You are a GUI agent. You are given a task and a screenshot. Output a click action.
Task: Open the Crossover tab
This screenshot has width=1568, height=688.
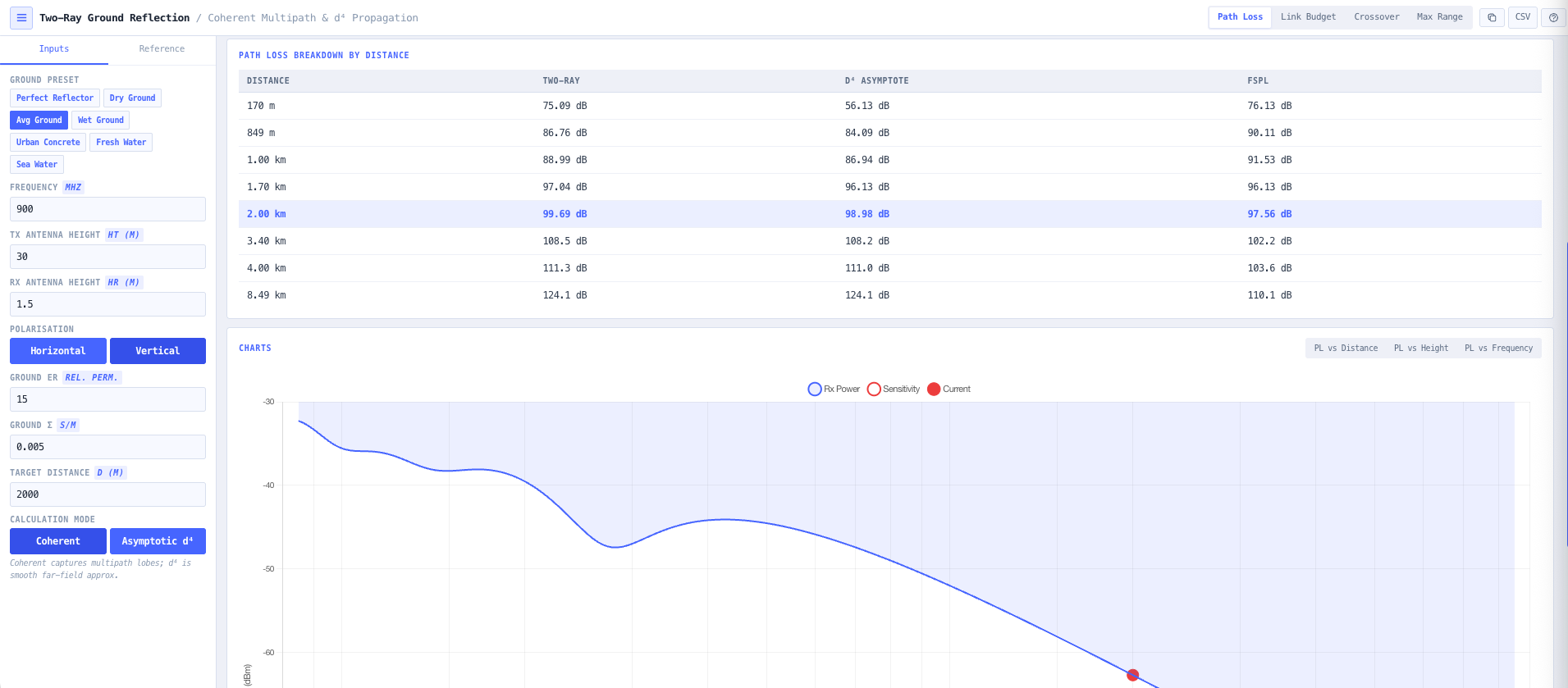pos(1376,17)
